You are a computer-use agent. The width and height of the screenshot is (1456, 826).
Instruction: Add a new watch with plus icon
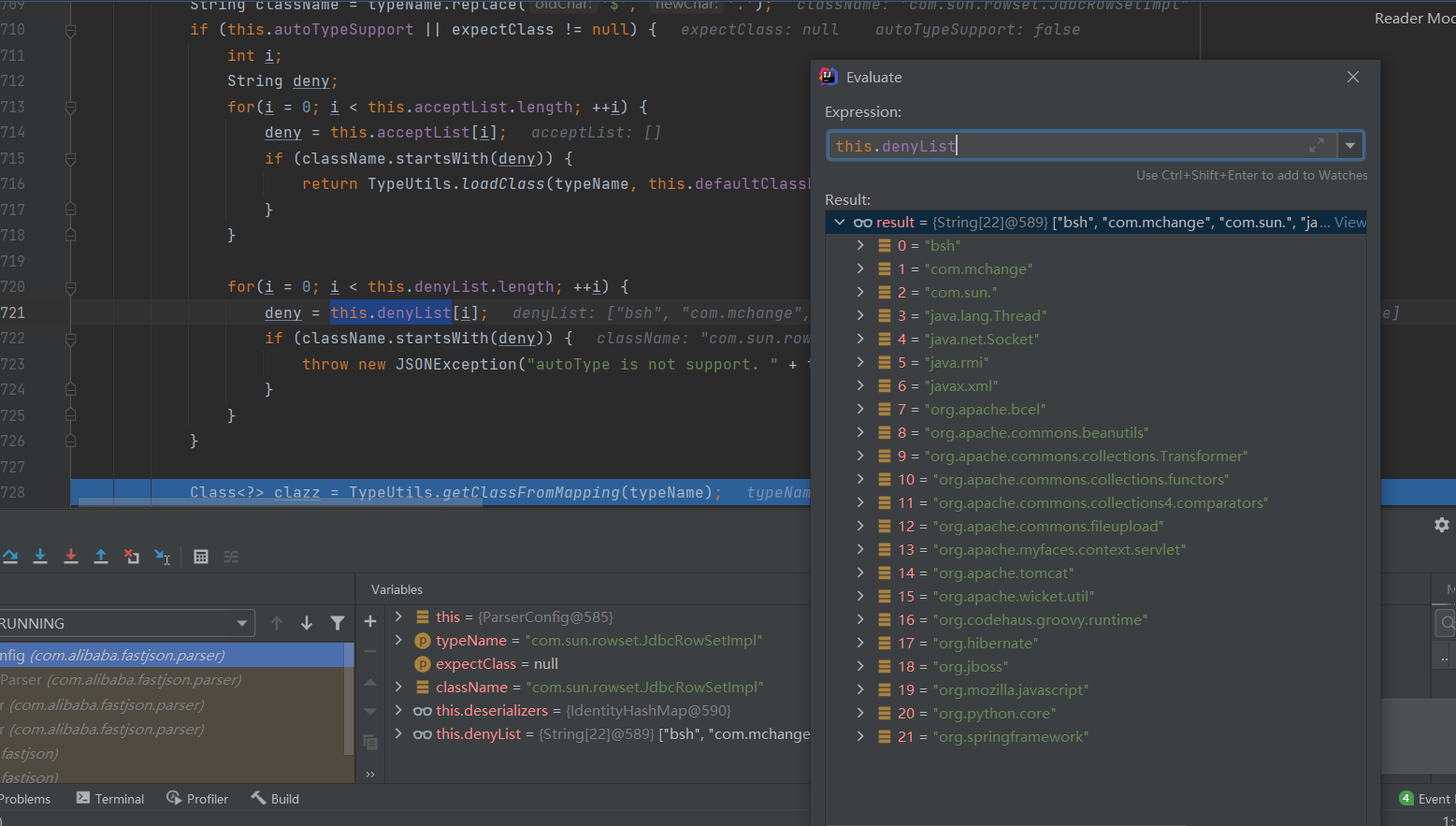(370, 621)
